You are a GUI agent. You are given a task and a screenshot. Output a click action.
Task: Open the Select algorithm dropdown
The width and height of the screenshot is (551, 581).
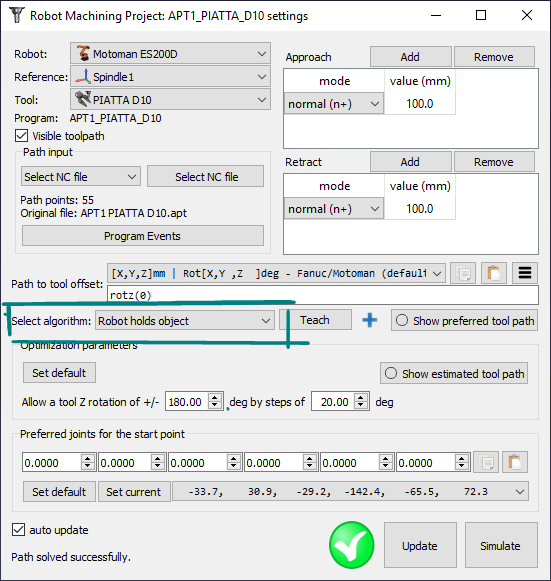click(185, 321)
